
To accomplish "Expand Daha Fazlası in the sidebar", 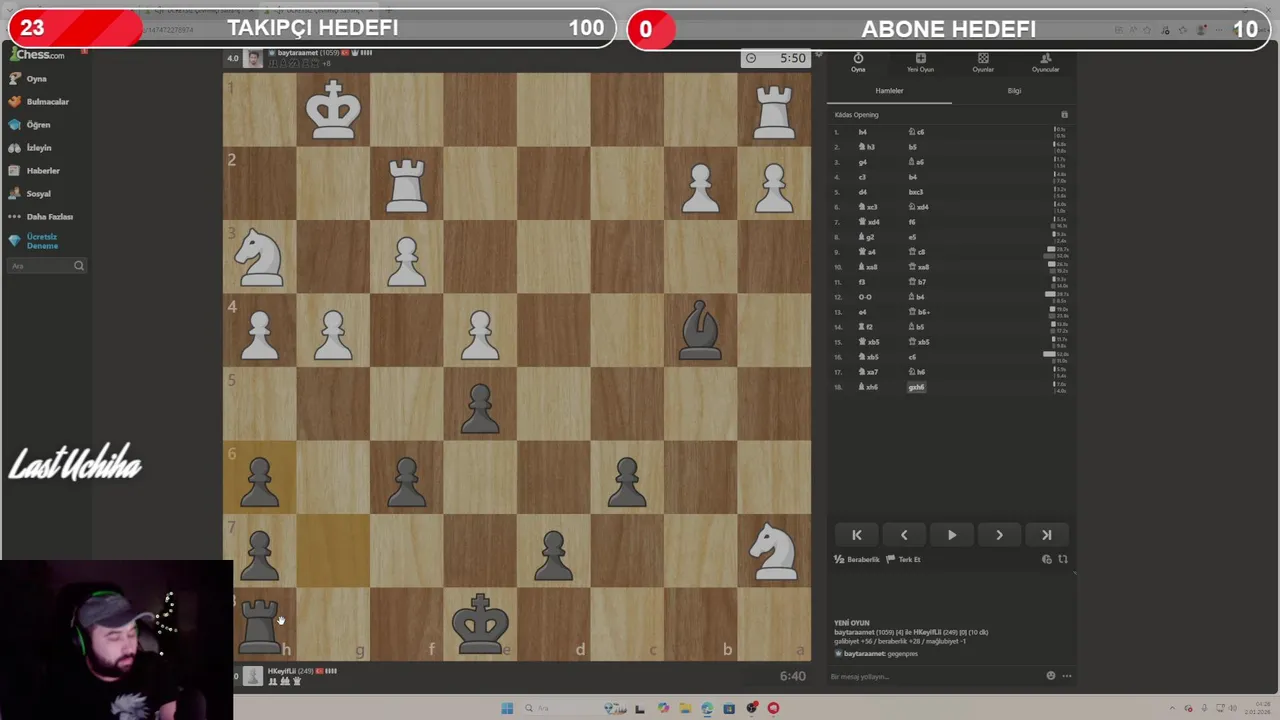I will 41,216.
